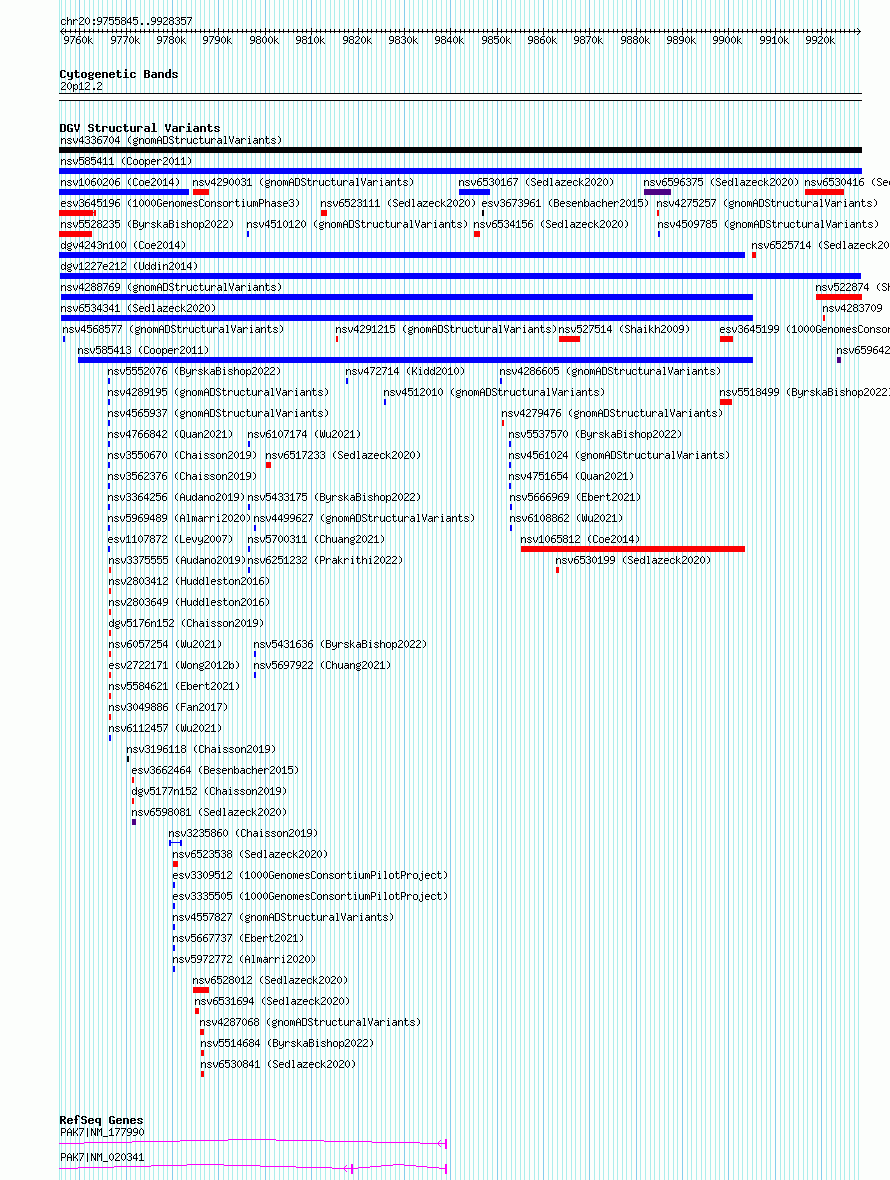Click esv3335505 1000Genomes pilot label
The height and width of the screenshot is (1180, 890).
[310, 899]
